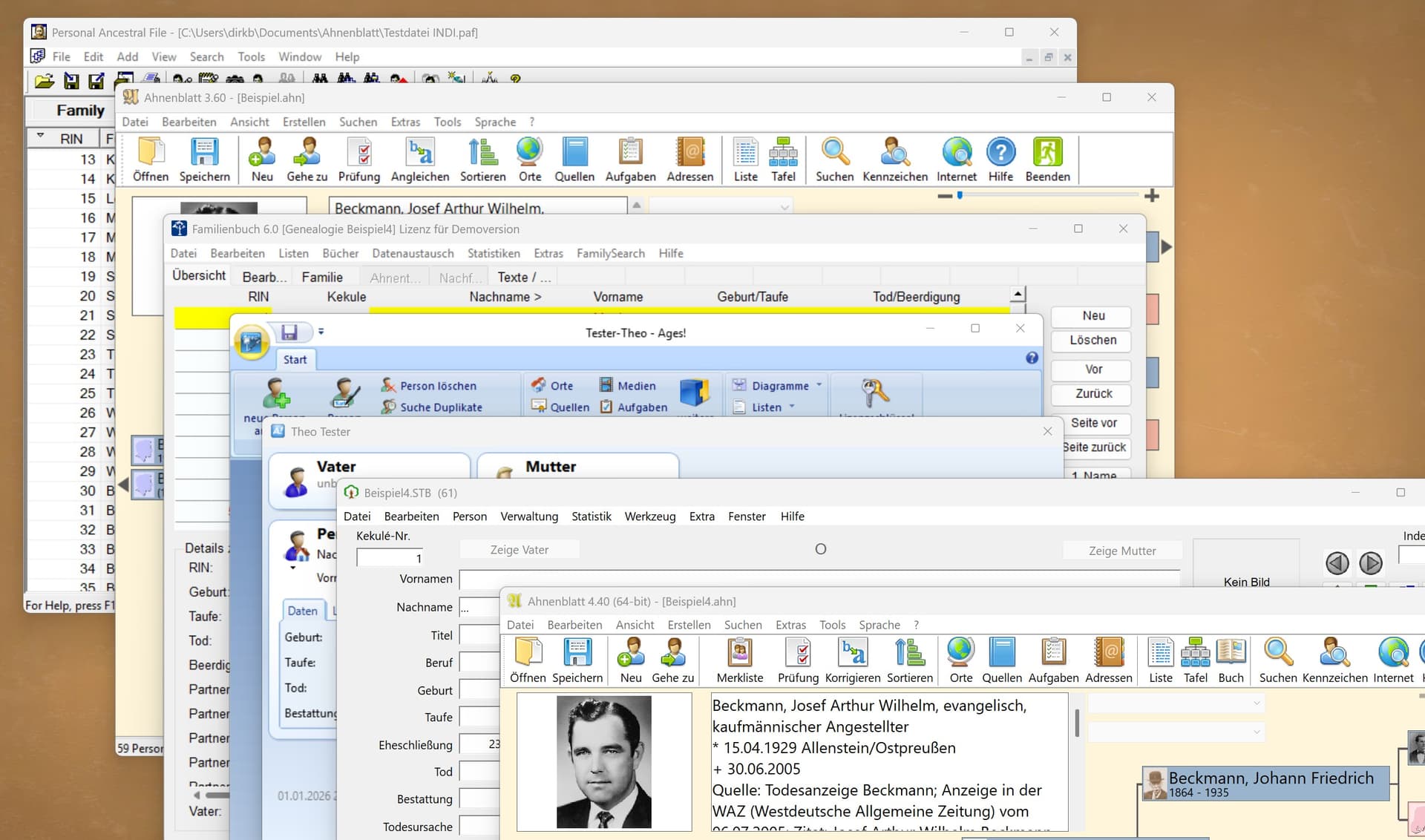The height and width of the screenshot is (840, 1425).
Task: Click the license key icon in Ages!
Action: pos(874,391)
